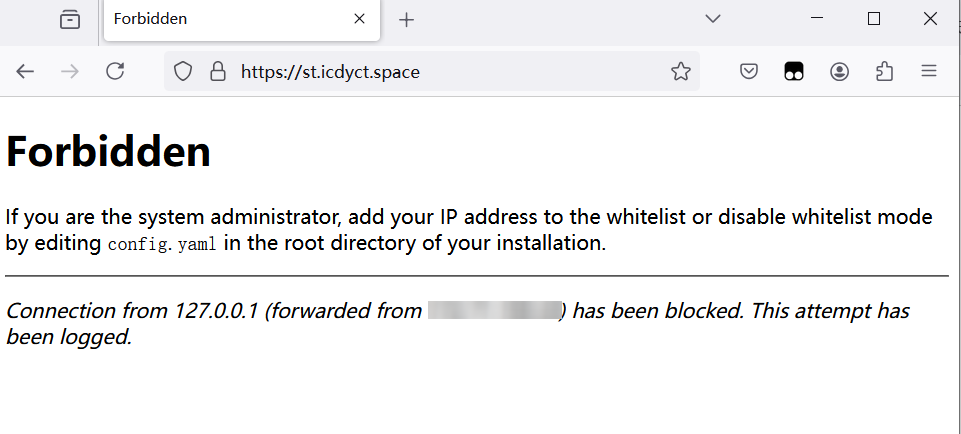The height and width of the screenshot is (434, 961).
Task: Minimize the browser window
Action: coord(817,19)
